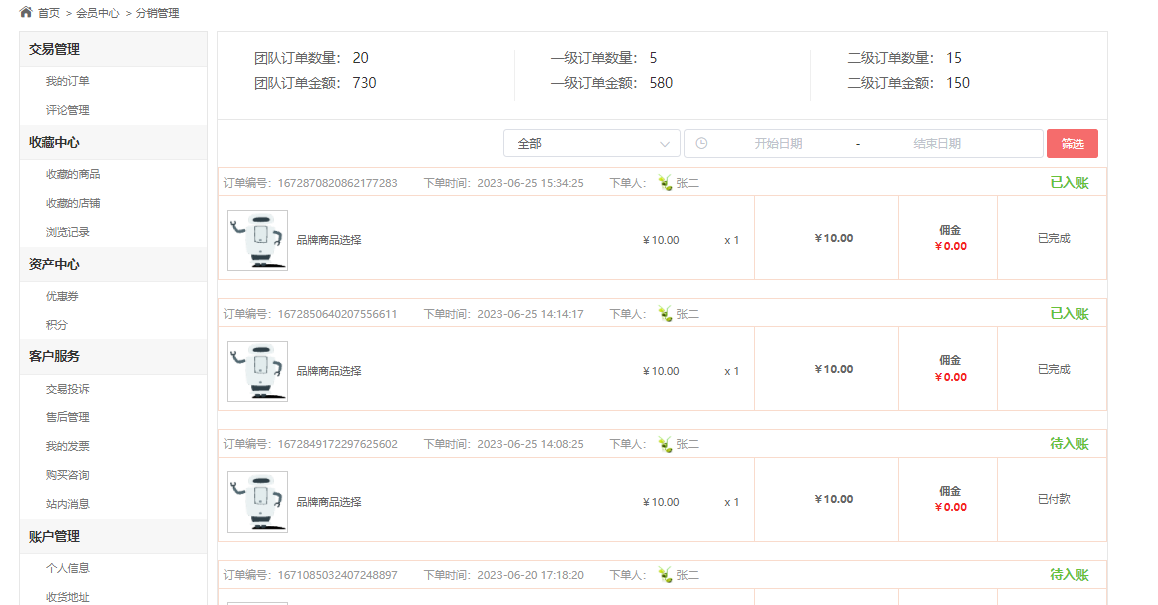Open the second order's robot product thumbnail
1158x605 pixels.
pyautogui.click(x=257, y=371)
